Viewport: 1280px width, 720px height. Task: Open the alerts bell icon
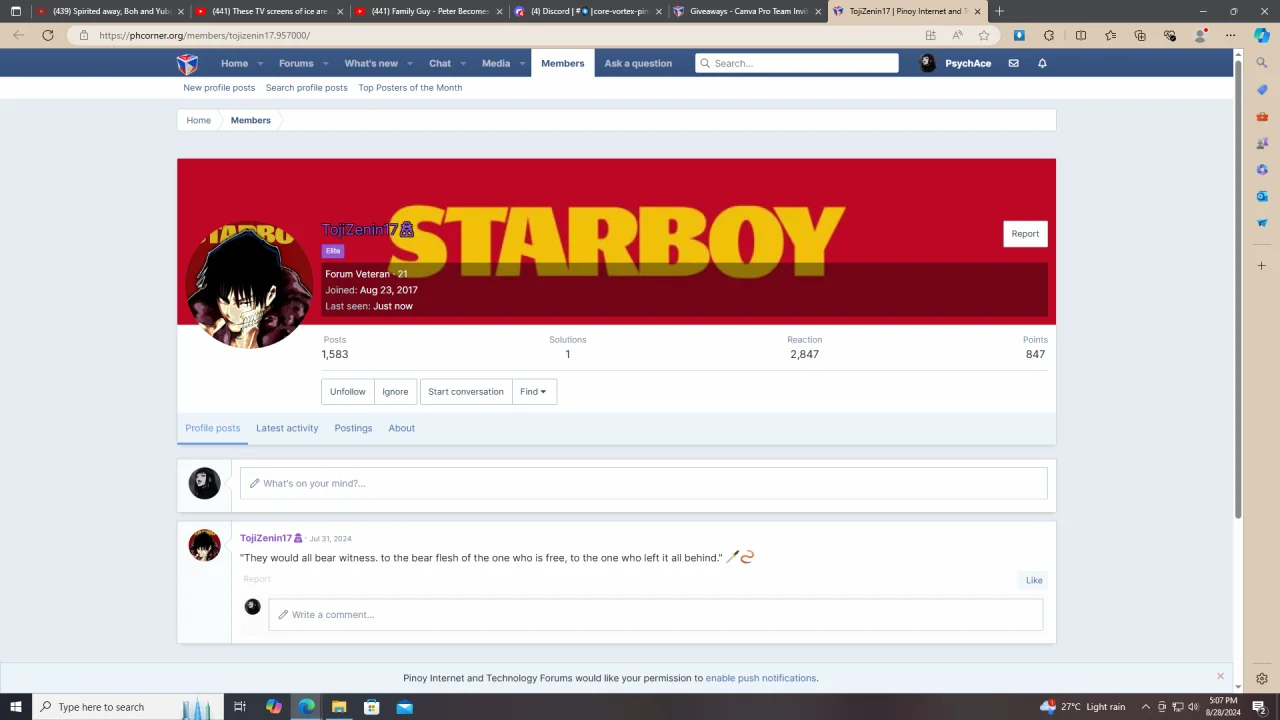1042,63
